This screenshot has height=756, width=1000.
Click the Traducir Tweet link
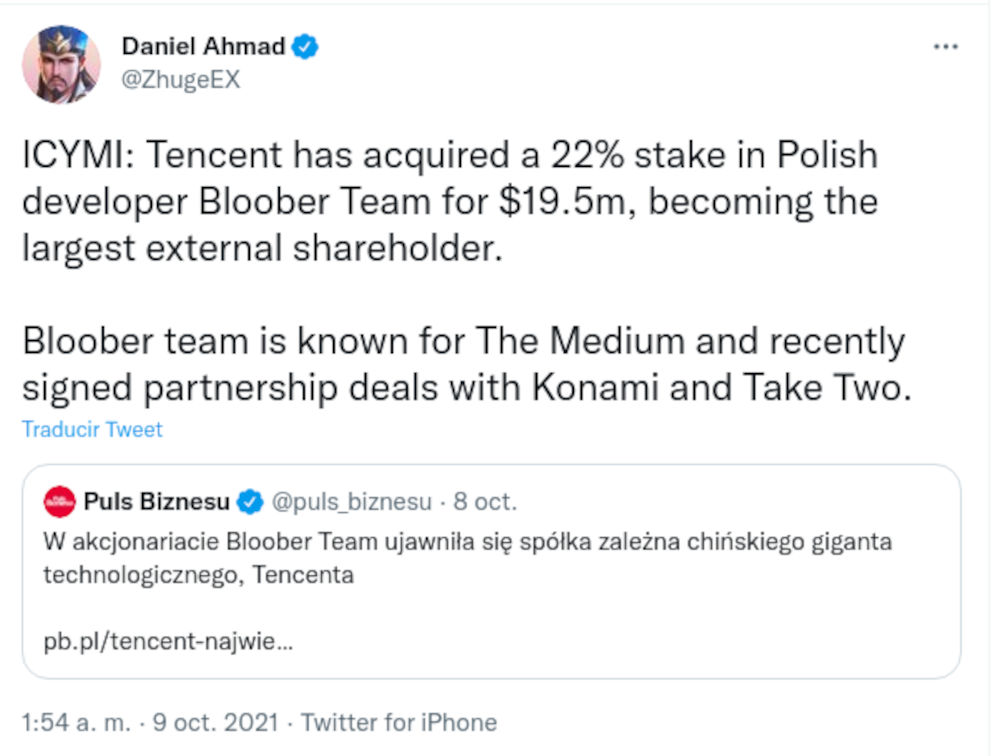pos(92,430)
